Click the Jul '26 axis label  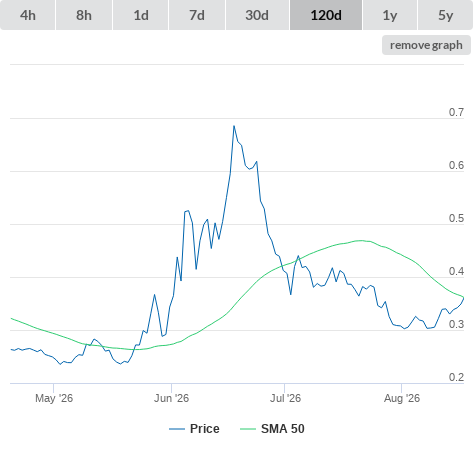(x=285, y=398)
